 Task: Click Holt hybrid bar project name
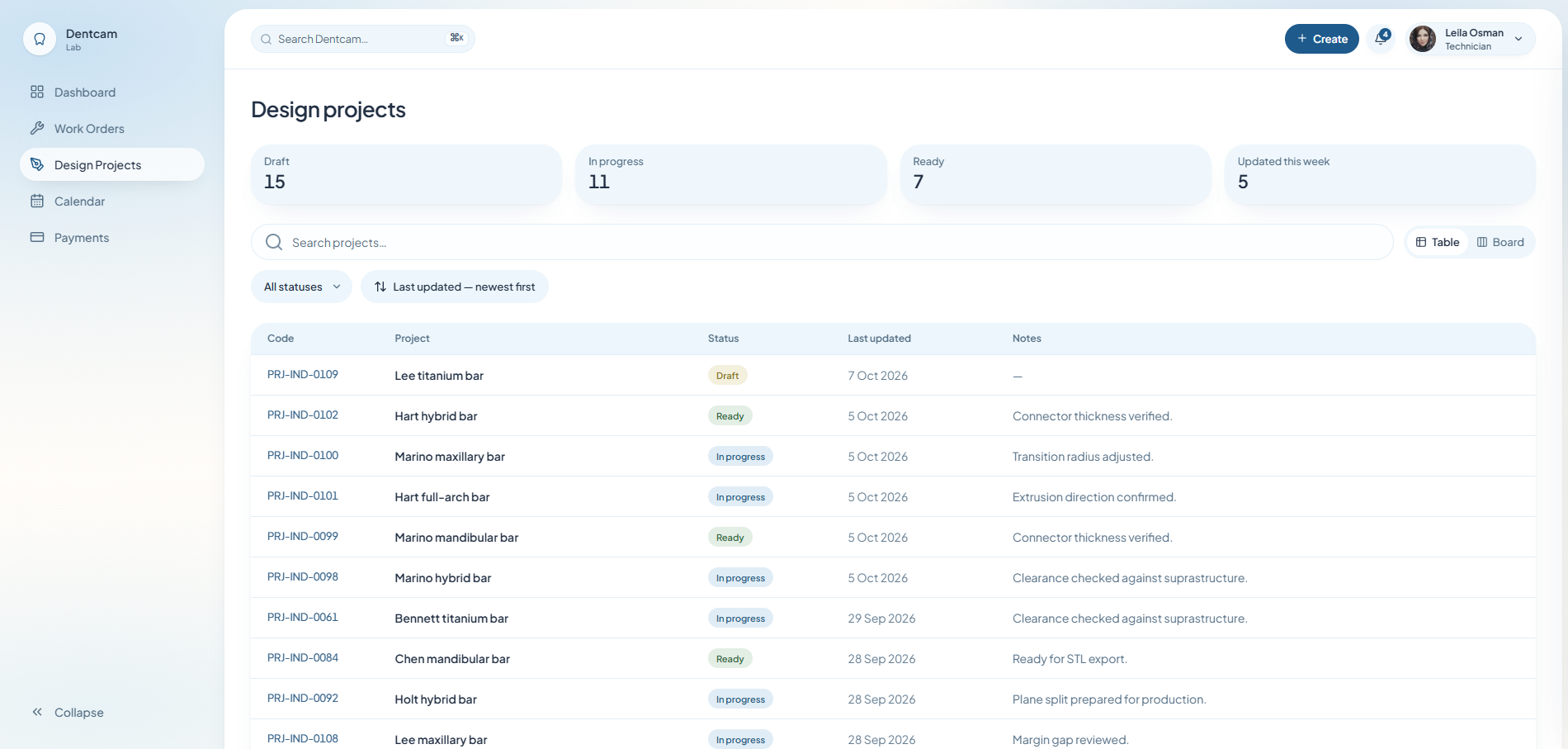pyautogui.click(x=436, y=699)
